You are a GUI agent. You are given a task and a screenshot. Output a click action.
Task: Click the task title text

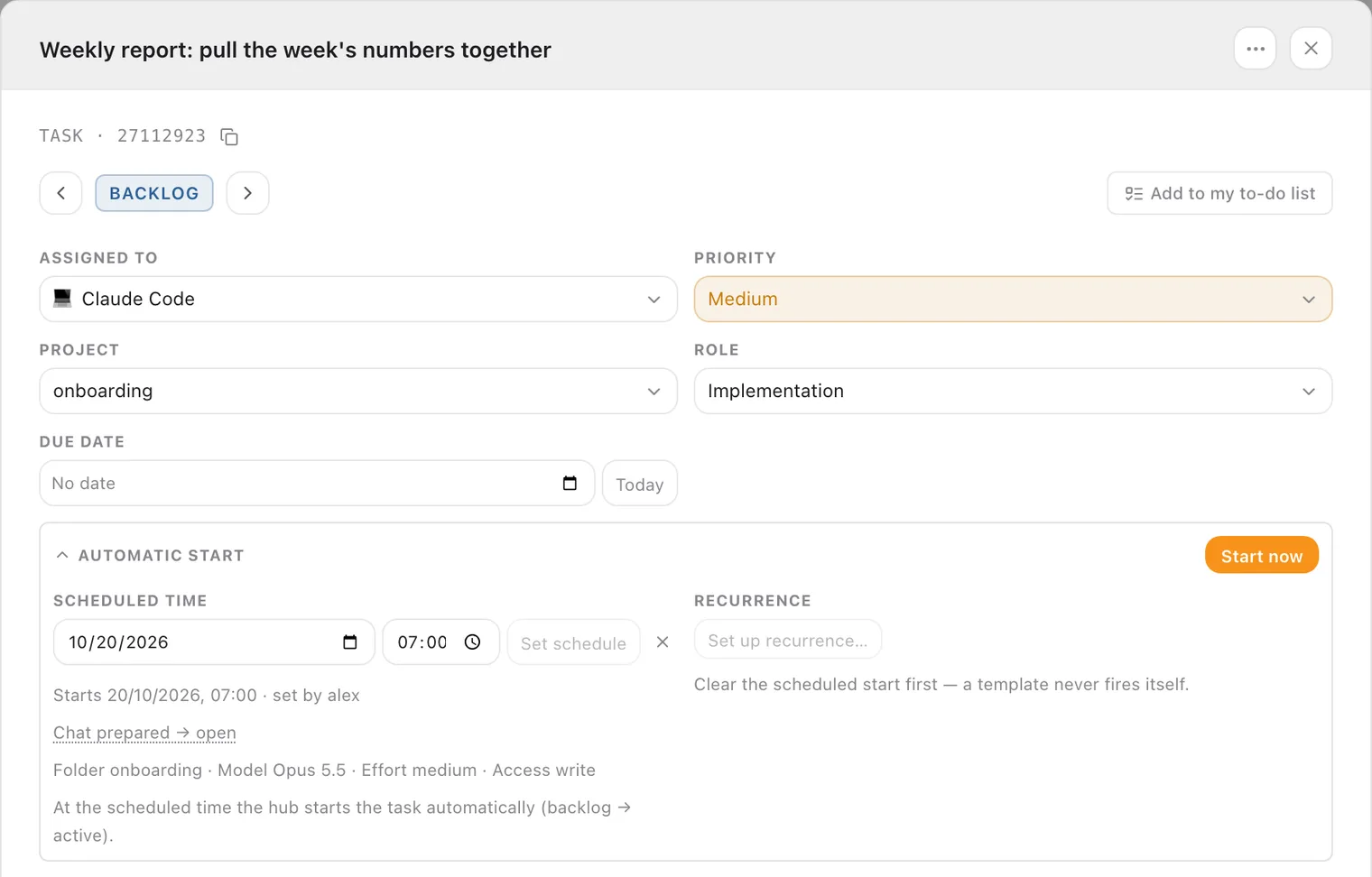[295, 50]
